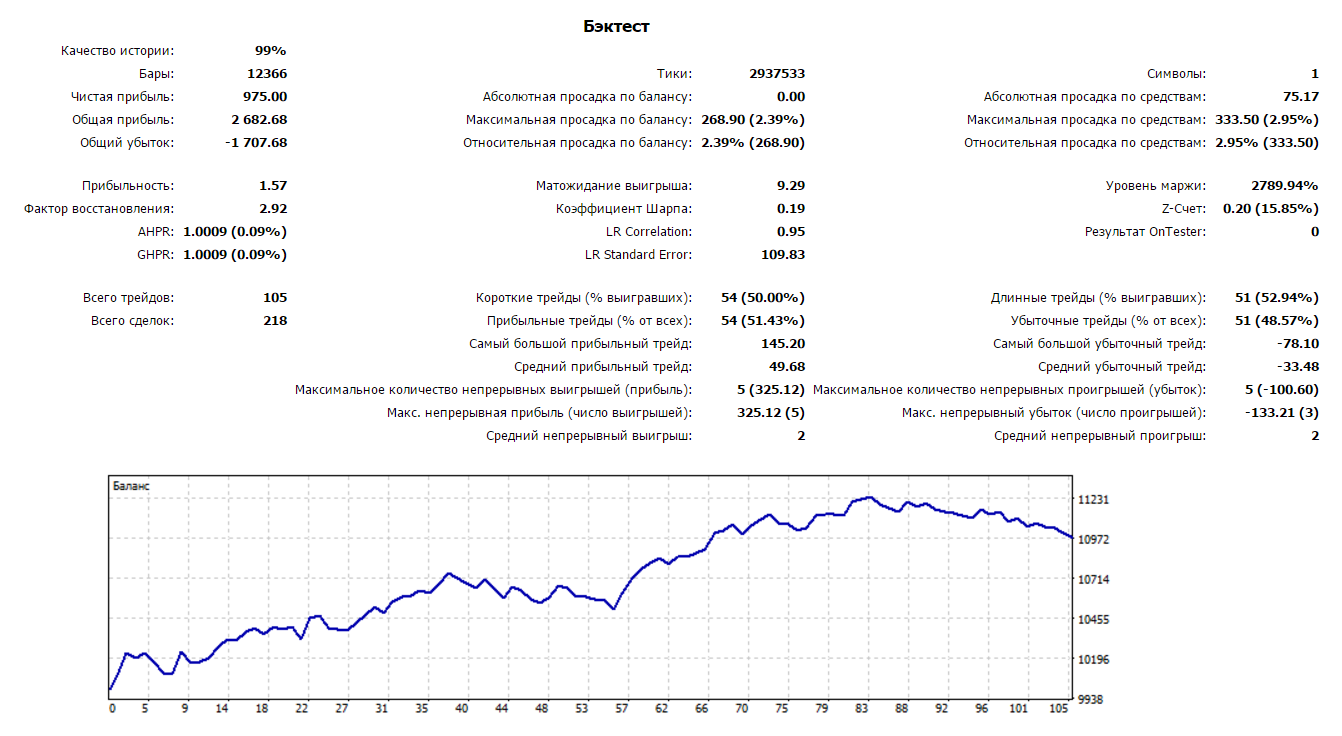Click the Коэффициент Шарпа label
The height and width of the screenshot is (736, 1342).
point(624,209)
